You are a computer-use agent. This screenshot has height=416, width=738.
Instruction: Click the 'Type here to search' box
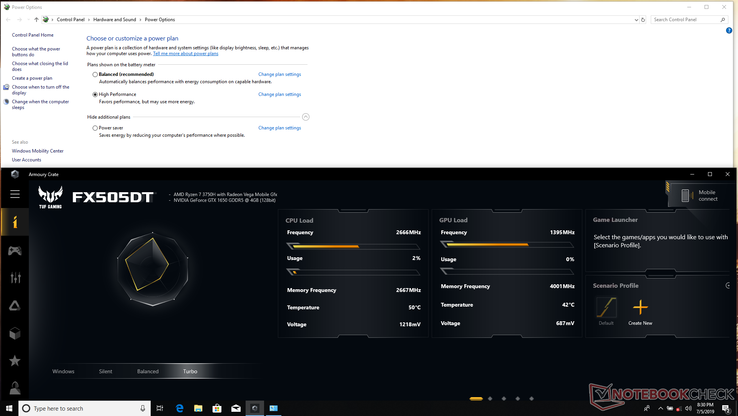pyautogui.click(x=85, y=408)
